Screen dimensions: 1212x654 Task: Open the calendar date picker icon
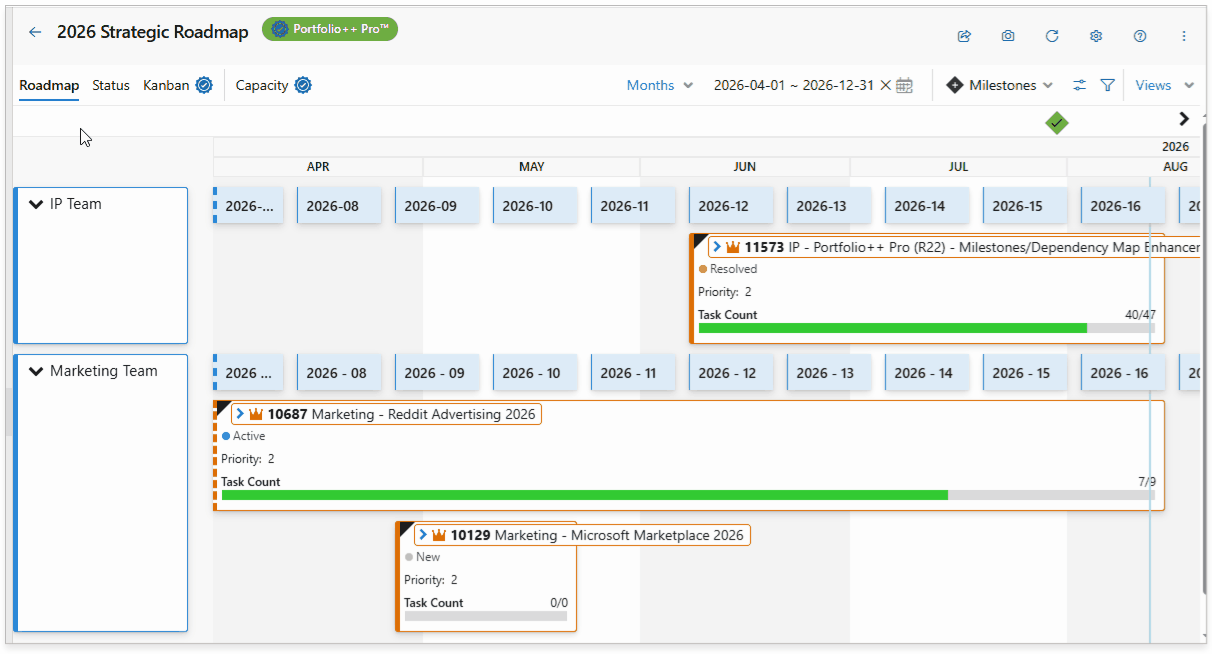click(x=904, y=85)
